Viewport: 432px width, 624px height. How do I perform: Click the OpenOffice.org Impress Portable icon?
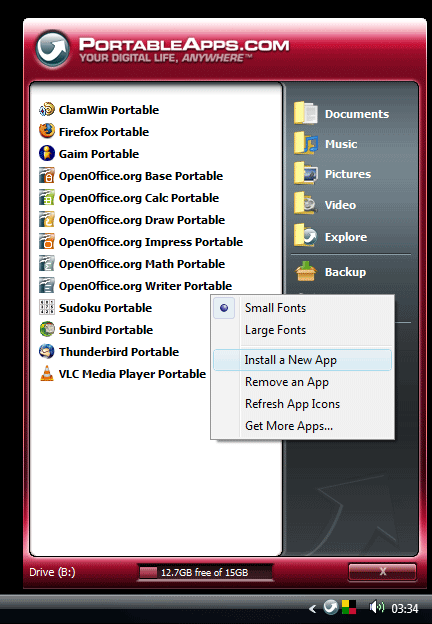(47, 241)
